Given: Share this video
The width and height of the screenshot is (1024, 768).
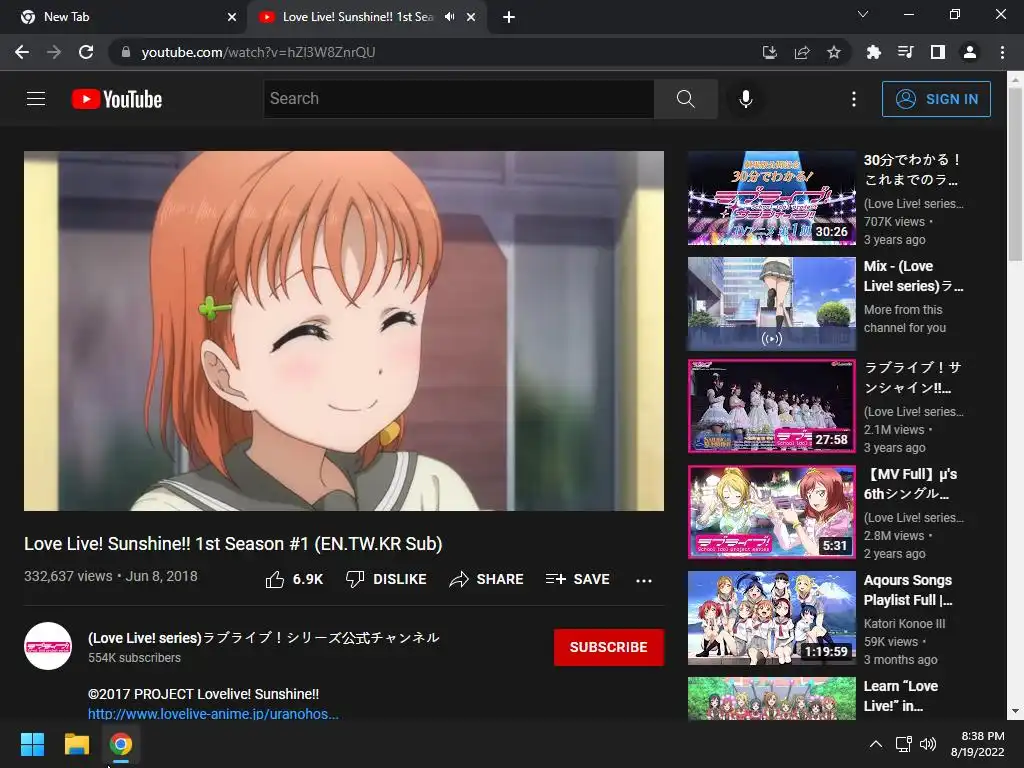Looking at the screenshot, I should click(x=487, y=579).
